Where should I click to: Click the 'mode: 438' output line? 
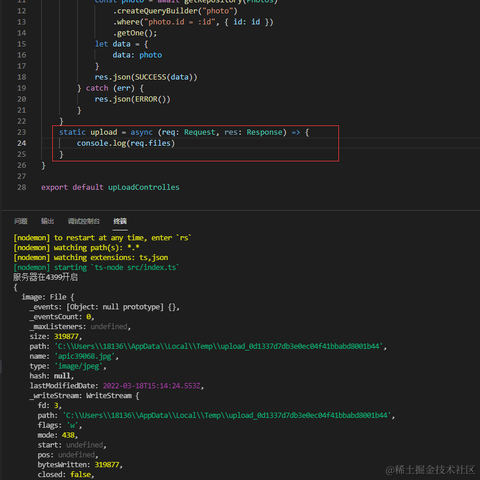(58, 435)
